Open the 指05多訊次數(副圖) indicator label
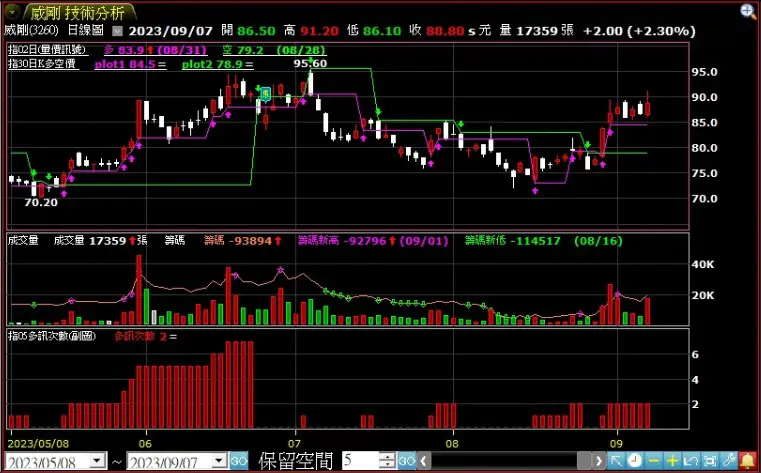 tap(51, 336)
